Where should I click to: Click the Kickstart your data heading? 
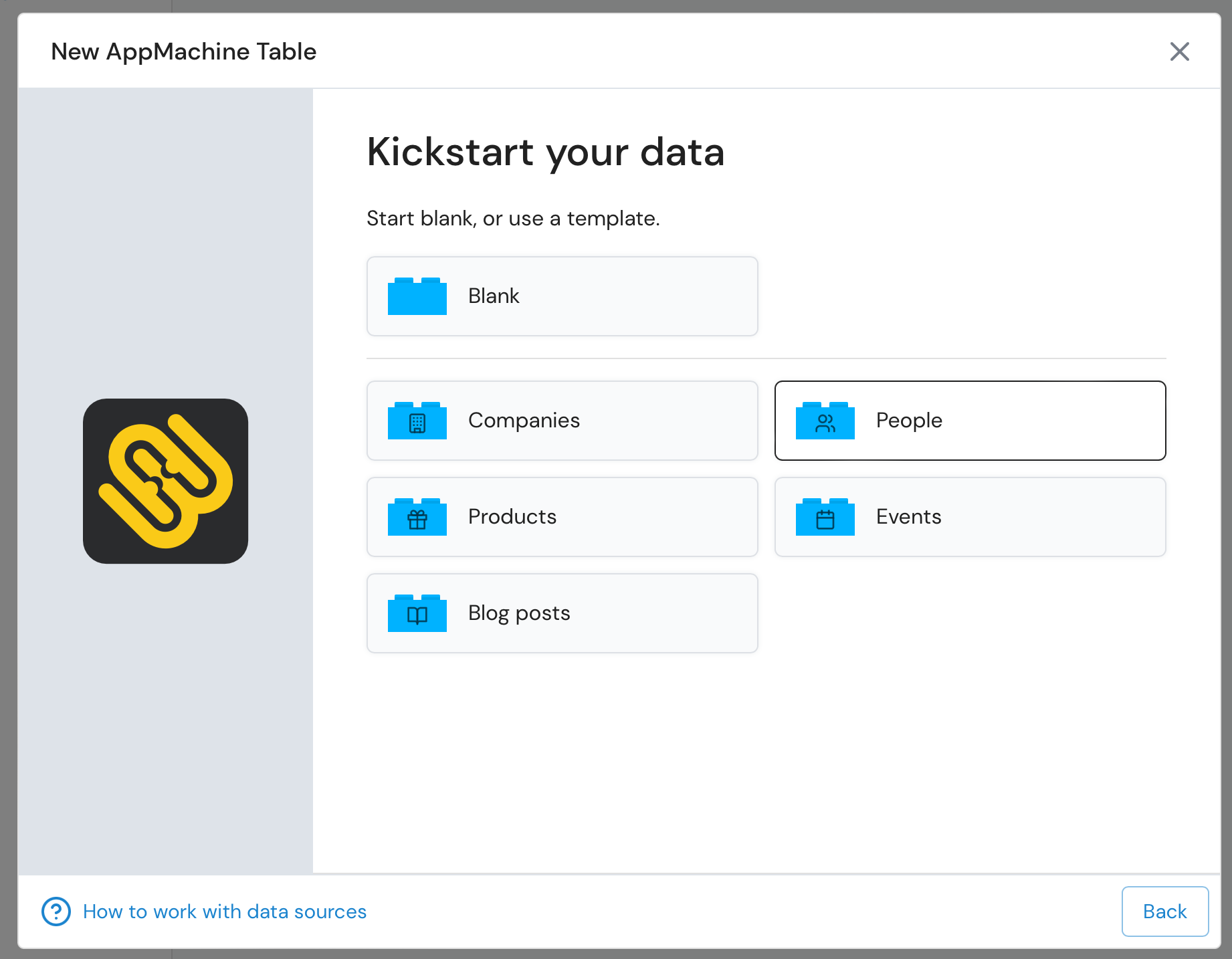pyautogui.click(x=545, y=152)
